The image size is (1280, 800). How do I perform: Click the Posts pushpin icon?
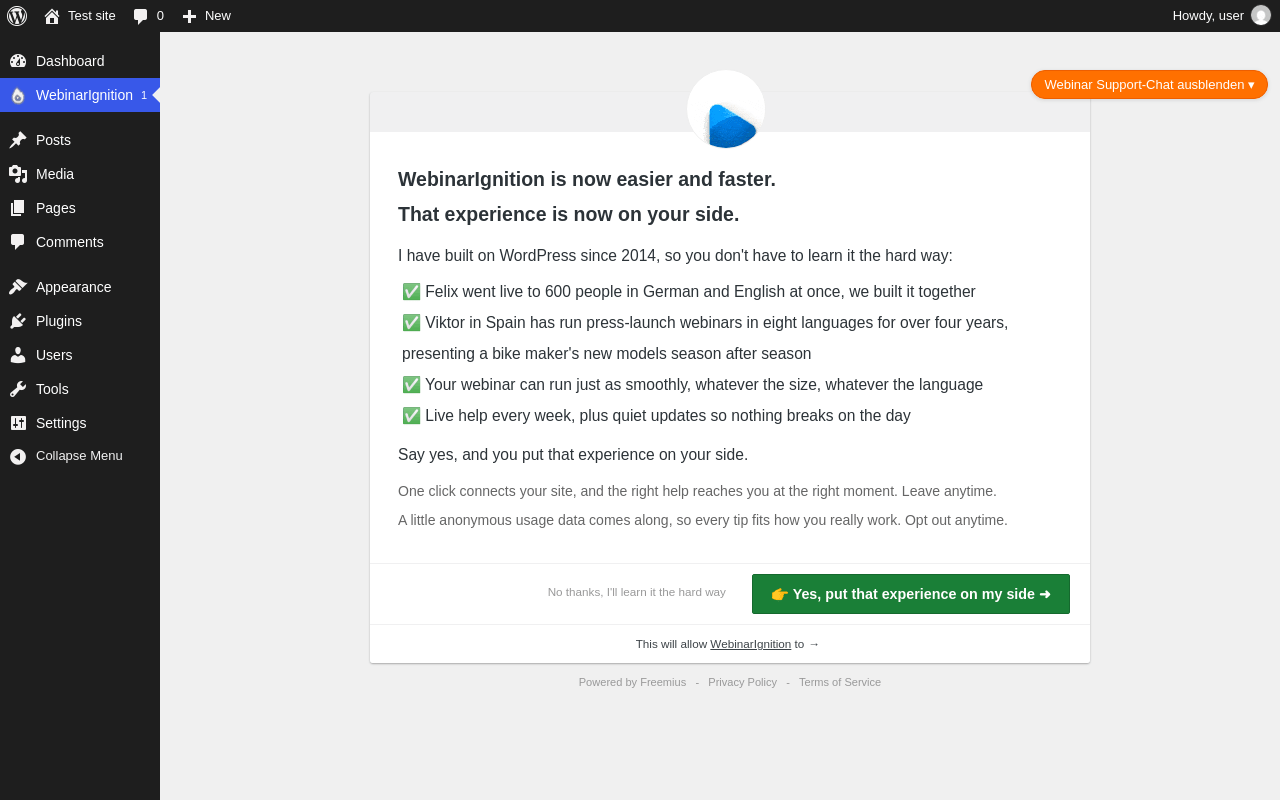[x=18, y=140]
